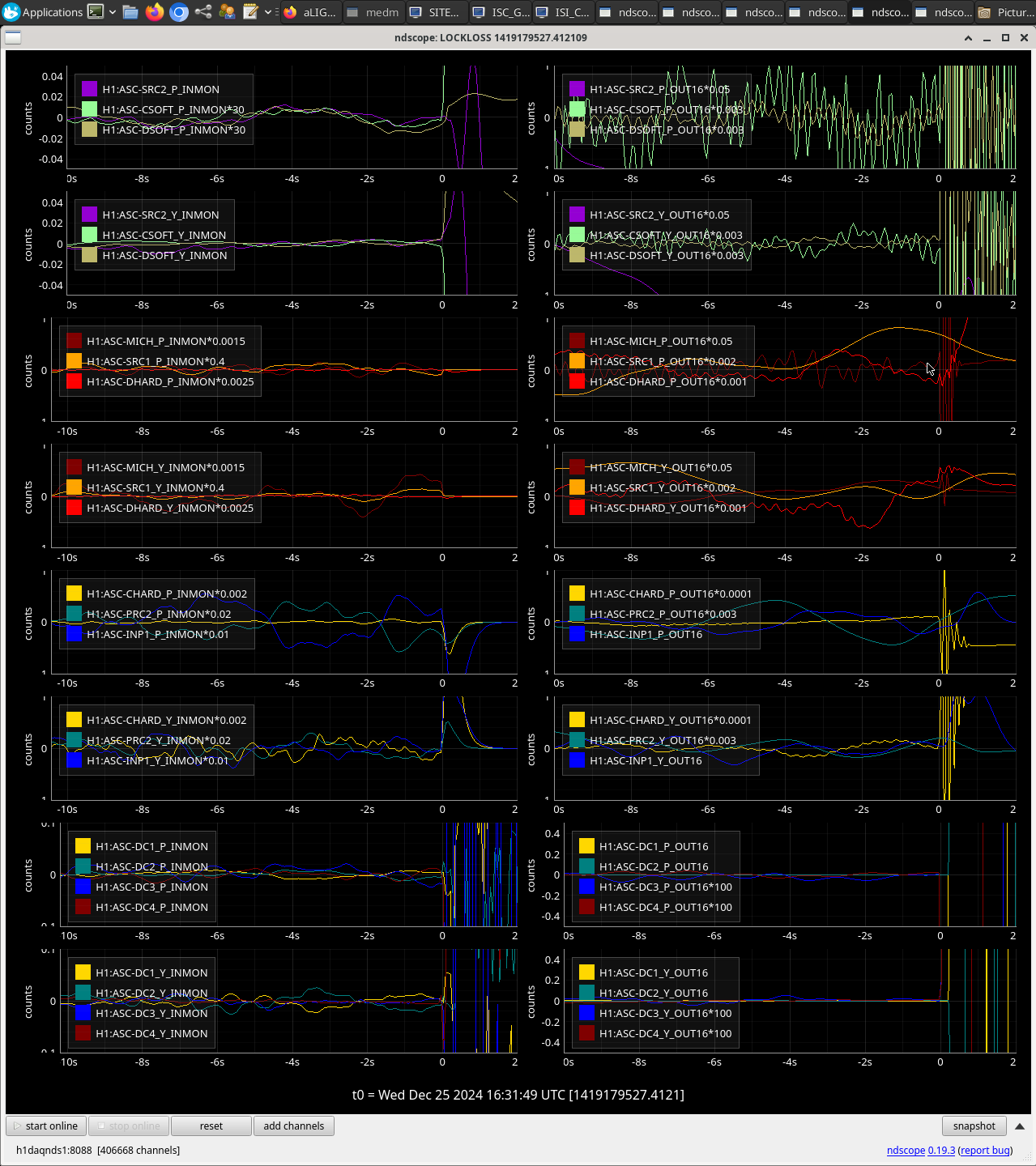Click the H1:ASC-DHARD_P_OUT16 plot area
Image resolution: width=1036 pixels, height=1166 pixels.
(785, 369)
